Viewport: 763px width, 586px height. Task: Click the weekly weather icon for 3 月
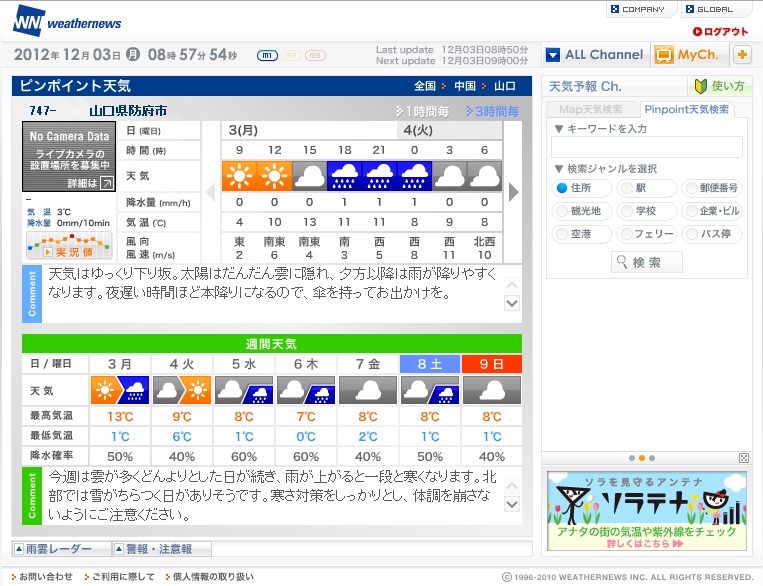[x=120, y=390]
